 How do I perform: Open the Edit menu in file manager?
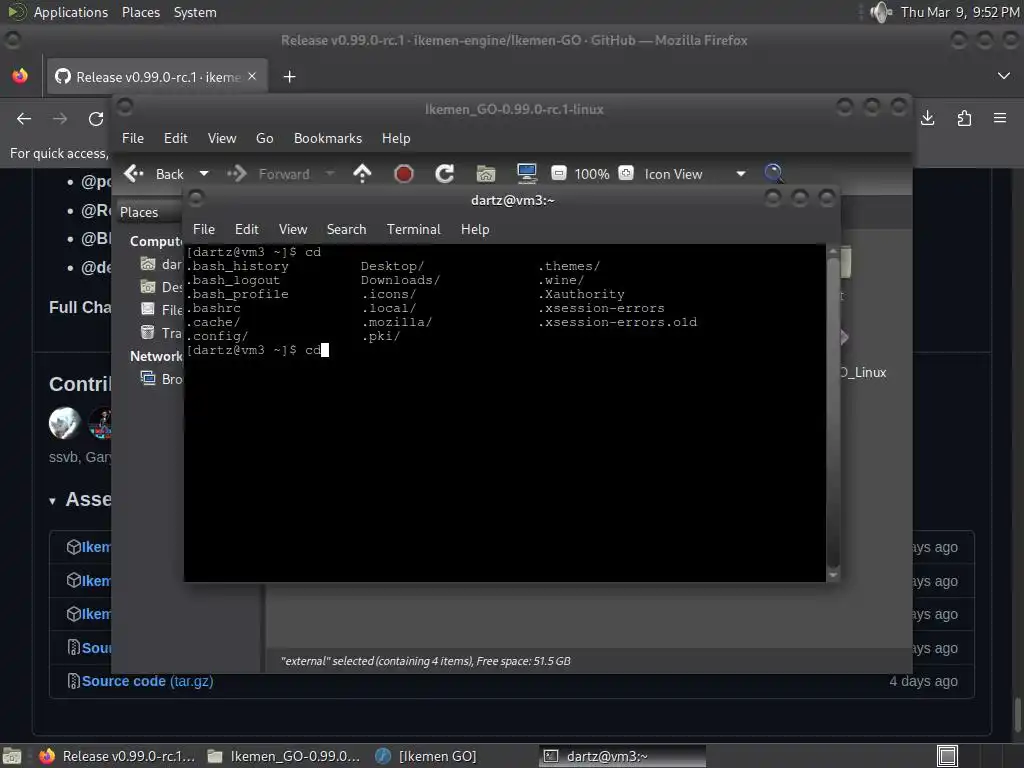[176, 138]
